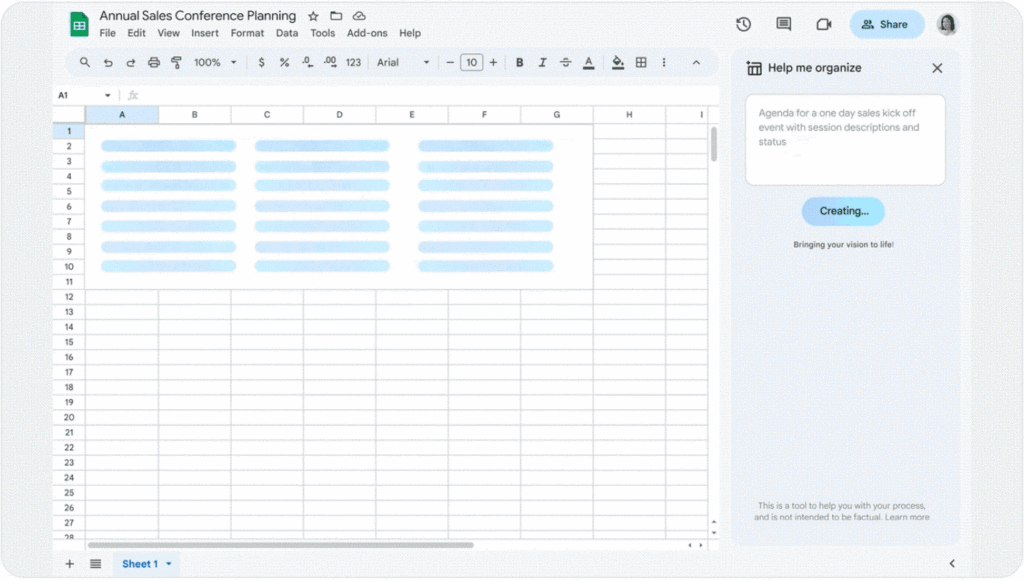This screenshot has width=1024, height=581.
Task: Select the paint format tool
Action: [x=177, y=63]
